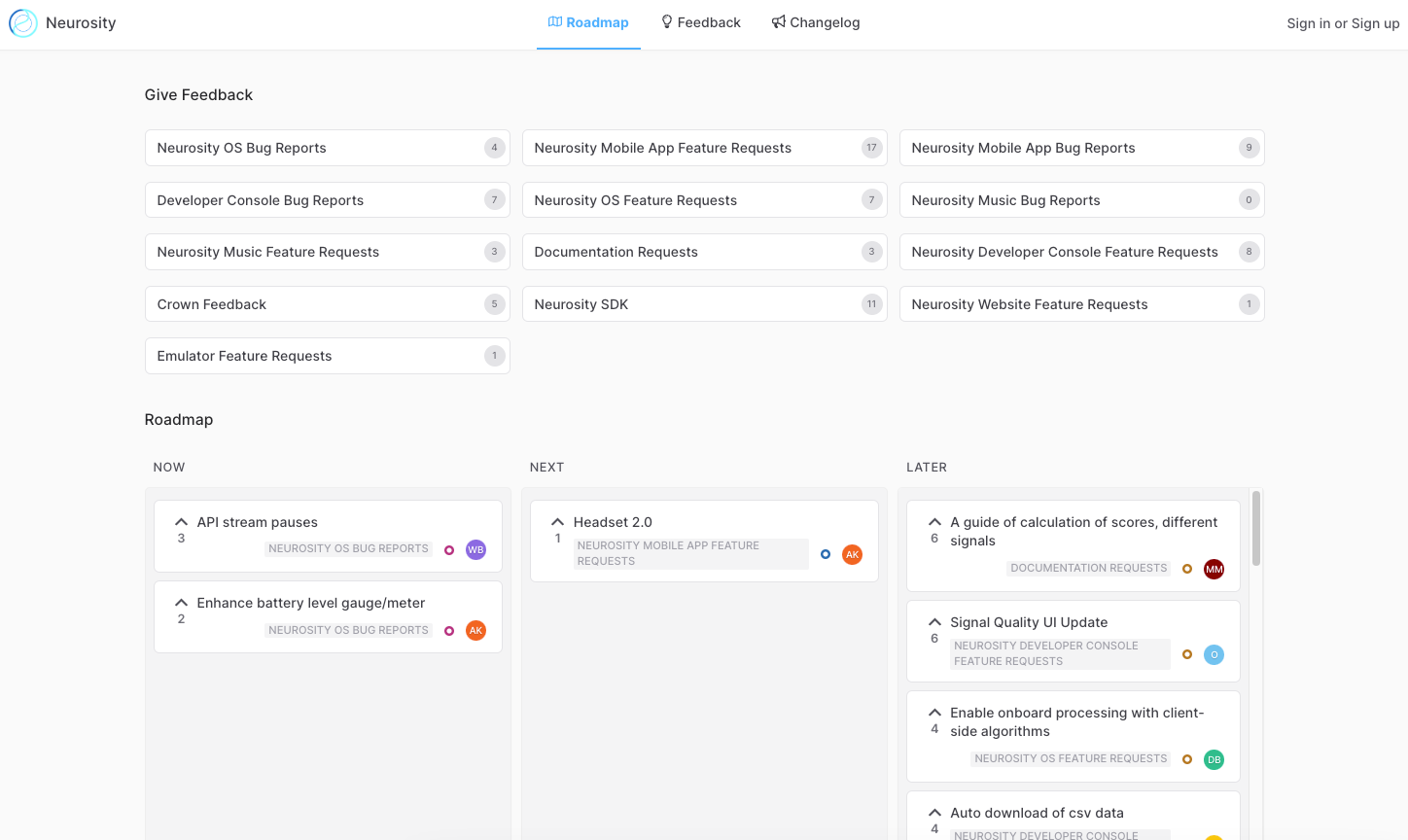Click WB avatar on API stream pauses
This screenshot has width=1408, height=840.
(x=475, y=549)
